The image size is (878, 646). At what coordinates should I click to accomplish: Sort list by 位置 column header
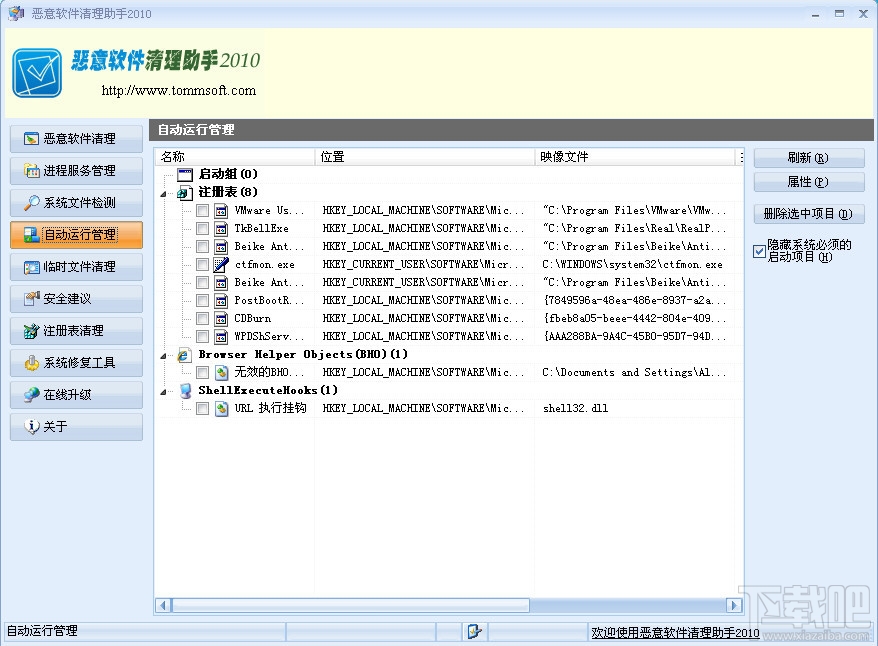[x=425, y=157]
